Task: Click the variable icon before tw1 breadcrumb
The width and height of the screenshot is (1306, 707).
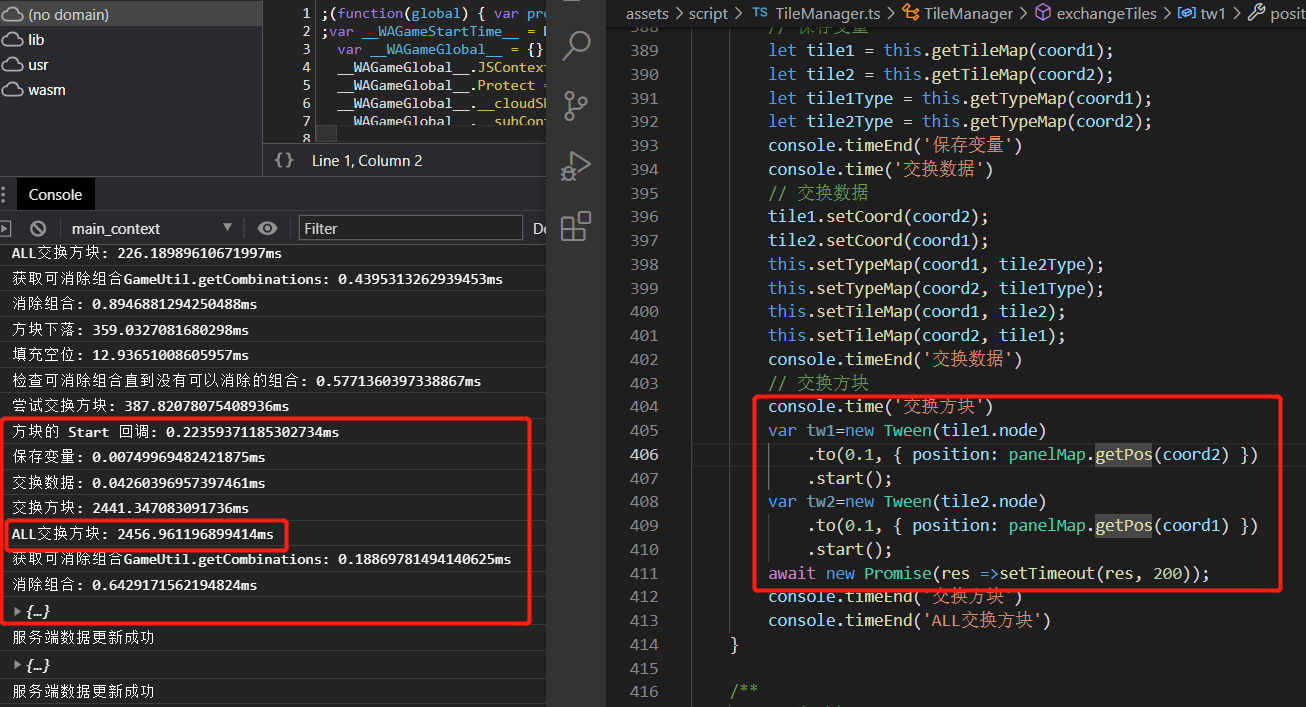Action: pos(1186,13)
